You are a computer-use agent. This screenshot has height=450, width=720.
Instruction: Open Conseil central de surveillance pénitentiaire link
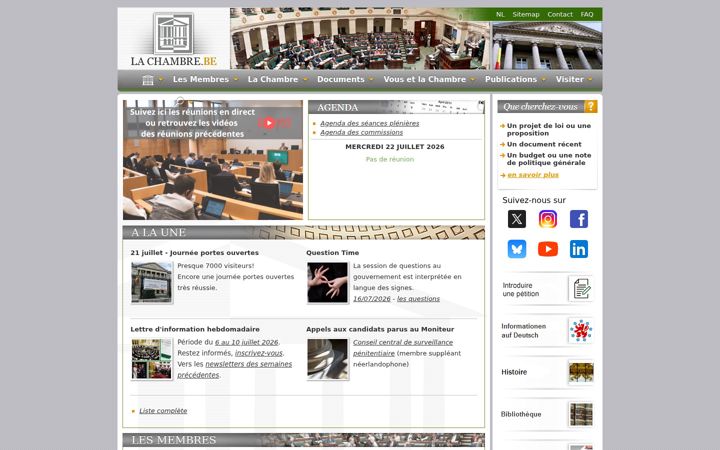tap(403, 348)
